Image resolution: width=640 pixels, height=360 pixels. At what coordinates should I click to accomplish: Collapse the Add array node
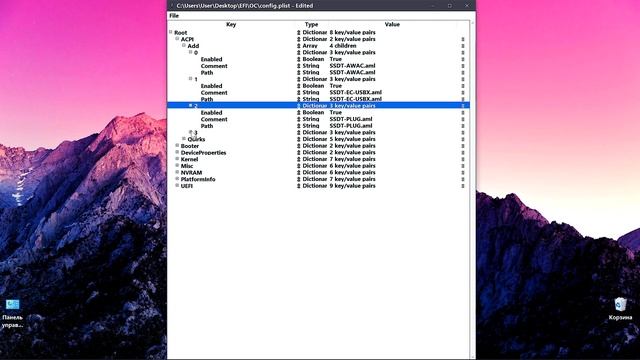coord(184,45)
